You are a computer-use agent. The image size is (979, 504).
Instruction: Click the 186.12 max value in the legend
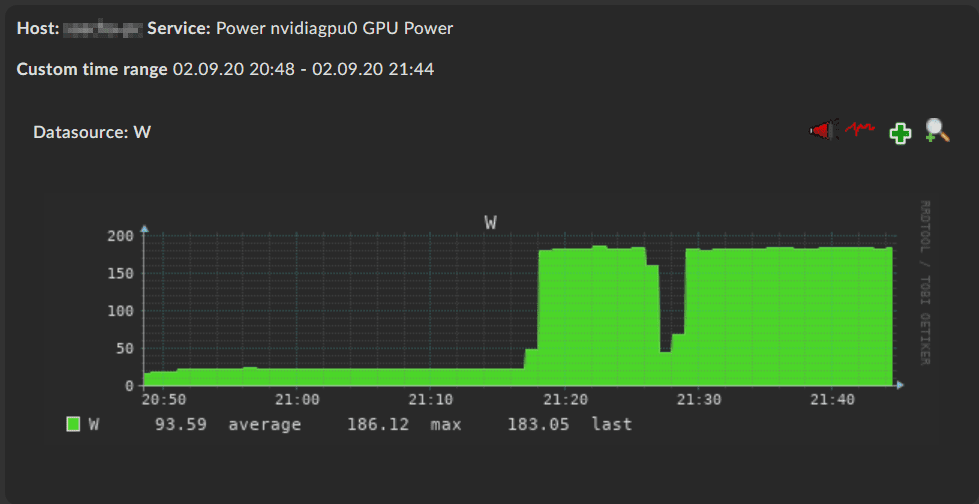[x=378, y=425]
